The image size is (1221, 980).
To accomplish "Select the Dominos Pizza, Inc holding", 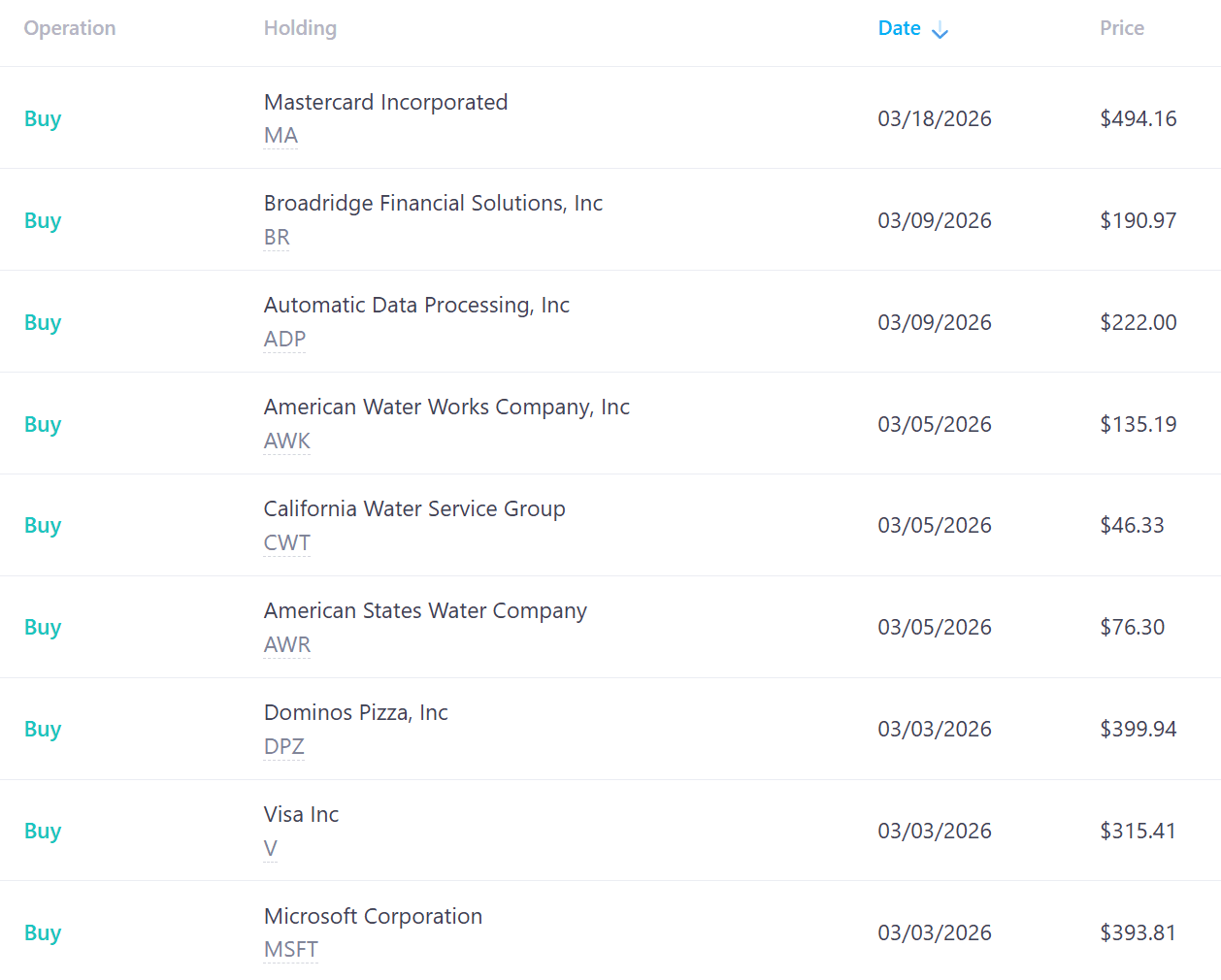I will (x=355, y=712).
